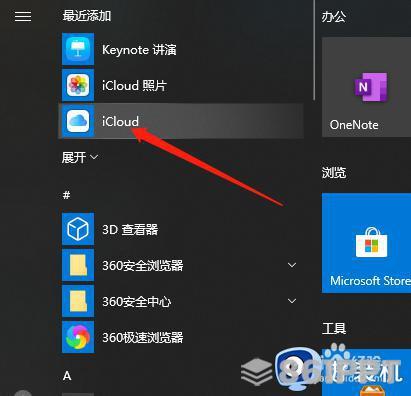
Task: Select the A alphabet index header
Action: click(67, 376)
